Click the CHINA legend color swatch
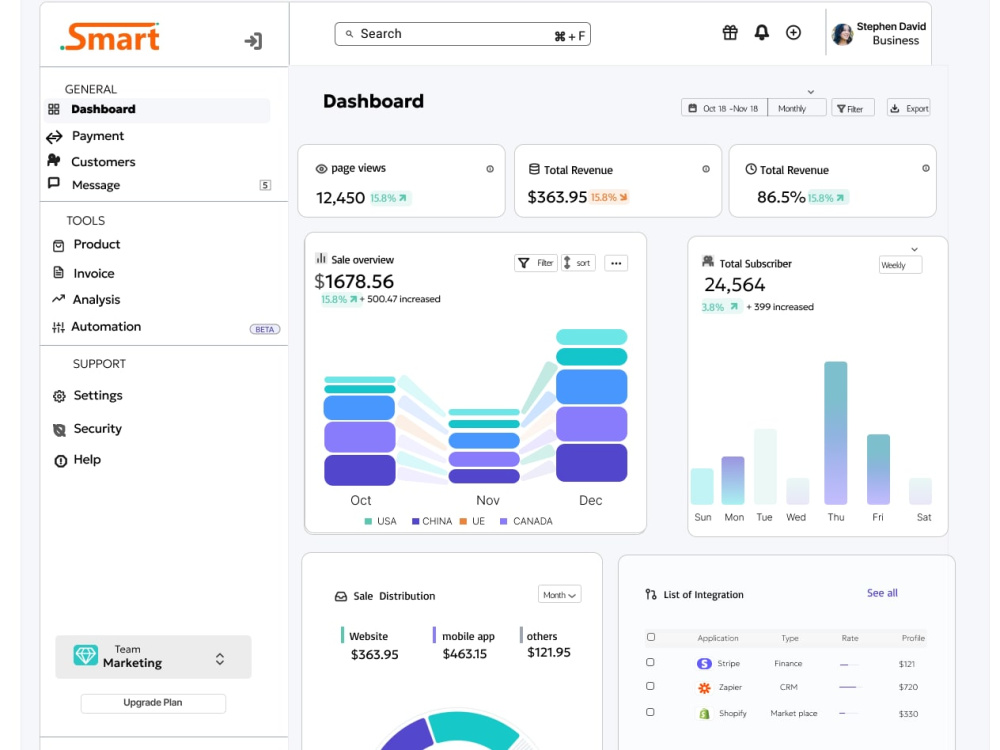The width and height of the screenshot is (1000, 750). point(416,522)
